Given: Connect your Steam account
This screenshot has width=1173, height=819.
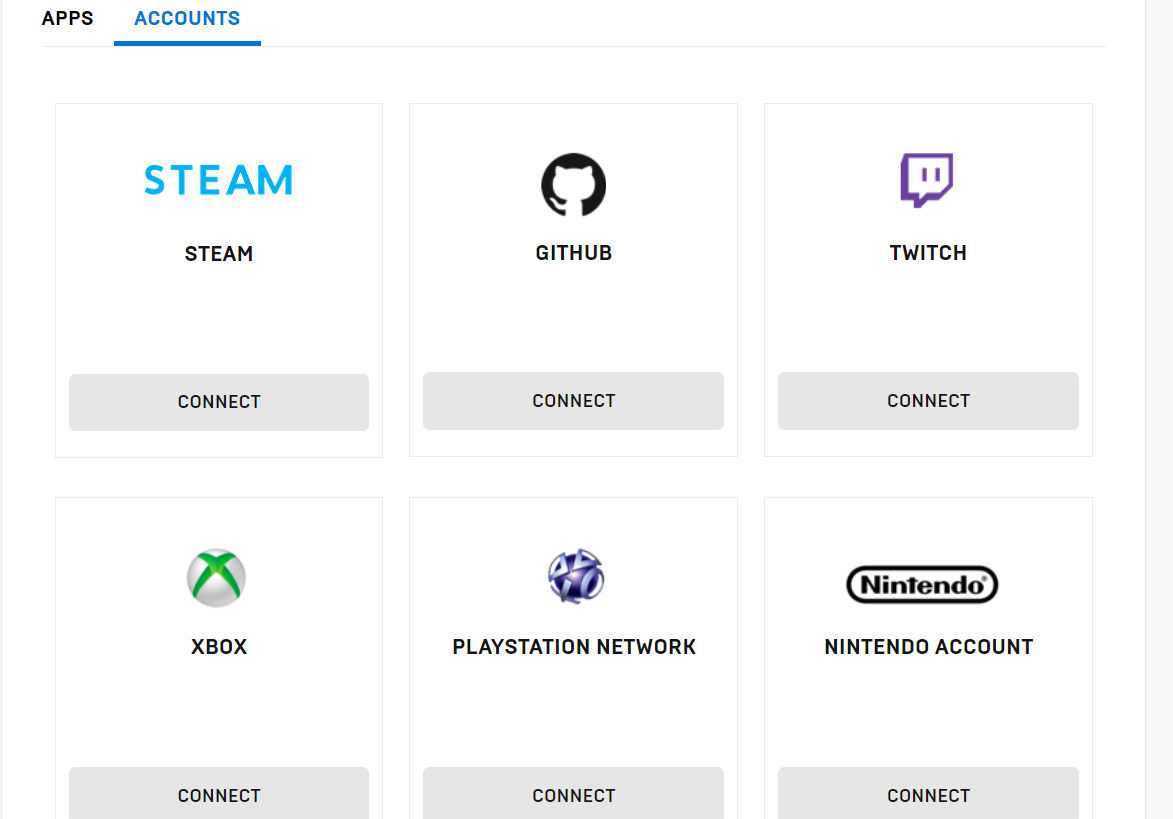Looking at the screenshot, I should pos(219,402).
